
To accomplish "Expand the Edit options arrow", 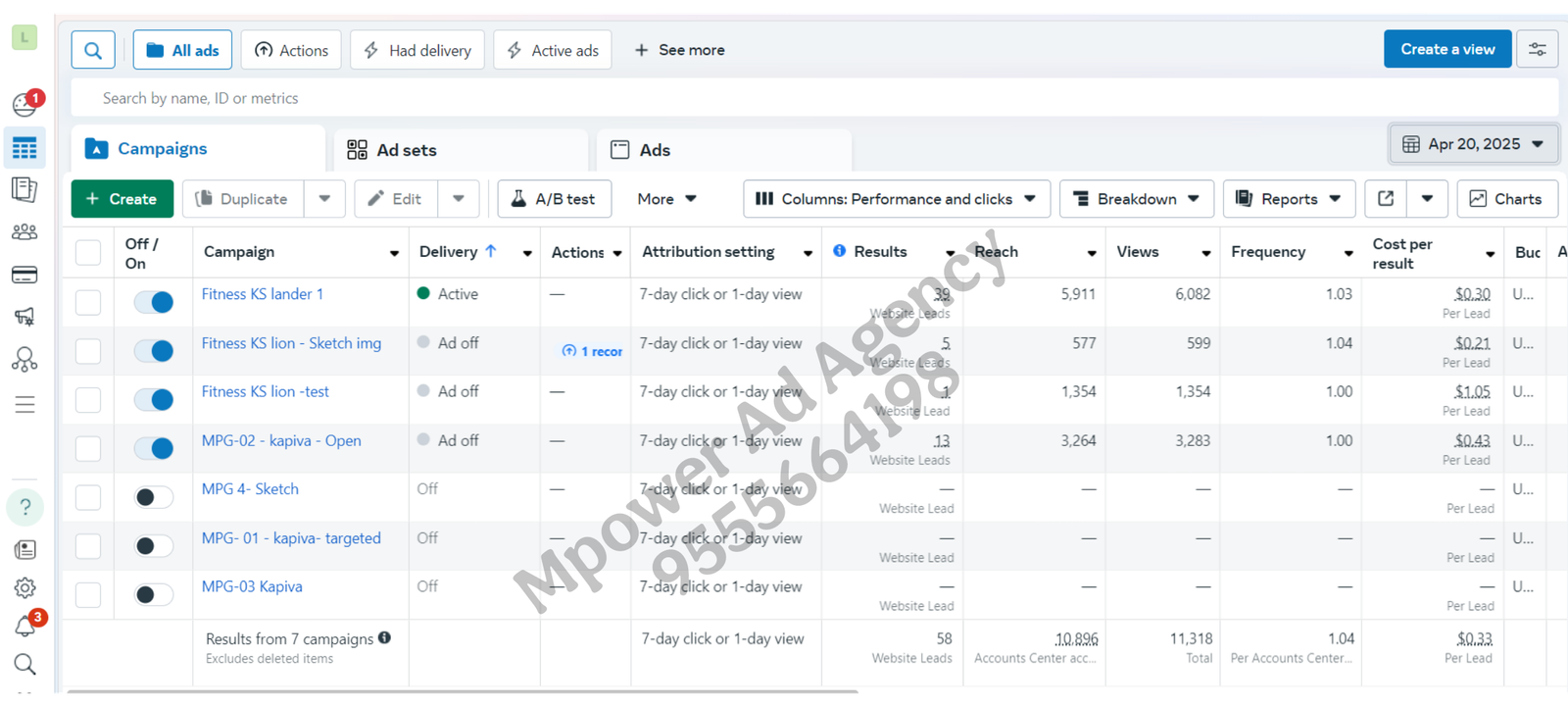I will click(459, 199).
